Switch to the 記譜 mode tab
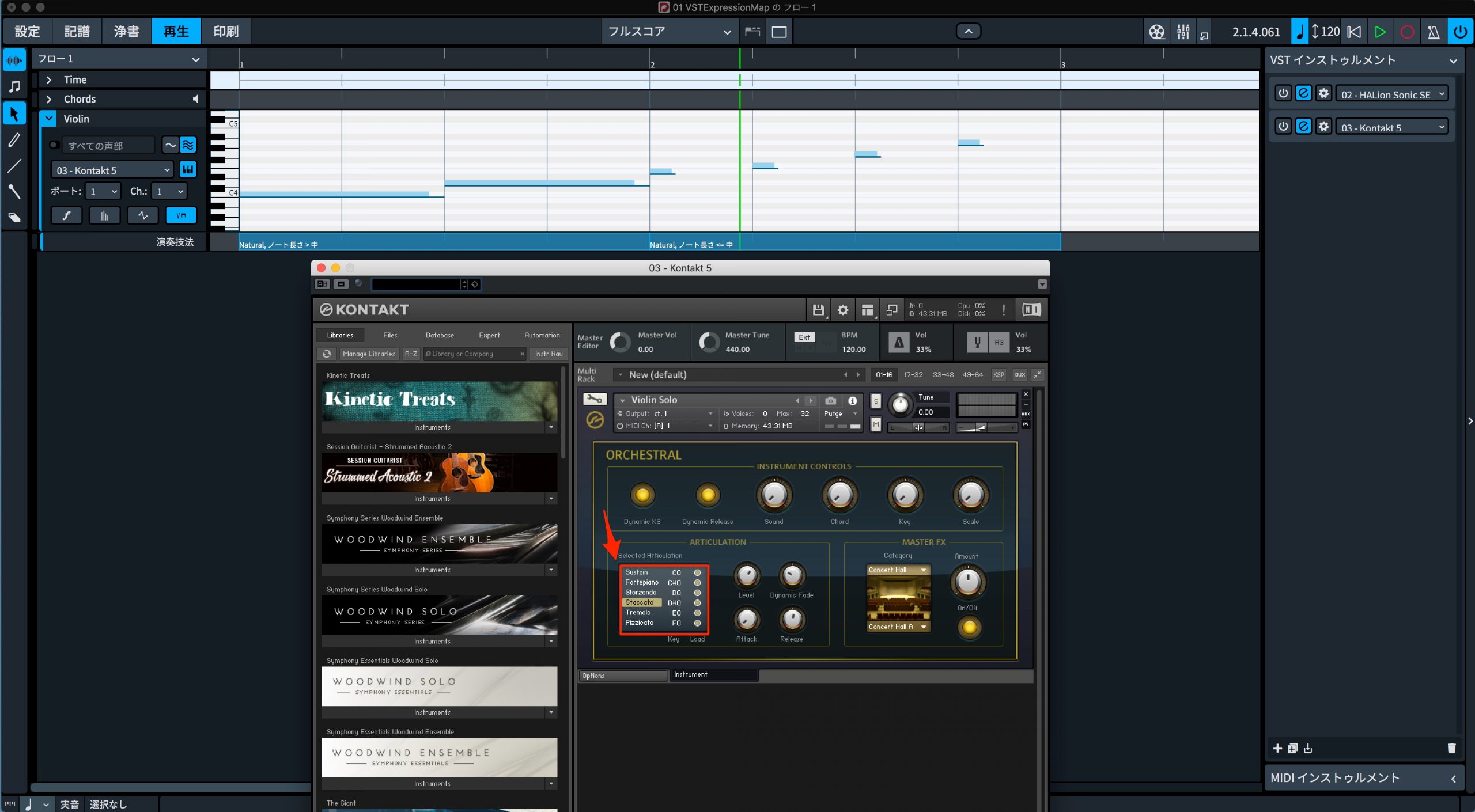The height and width of the screenshot is (812, 1475). tap(77, 31)
